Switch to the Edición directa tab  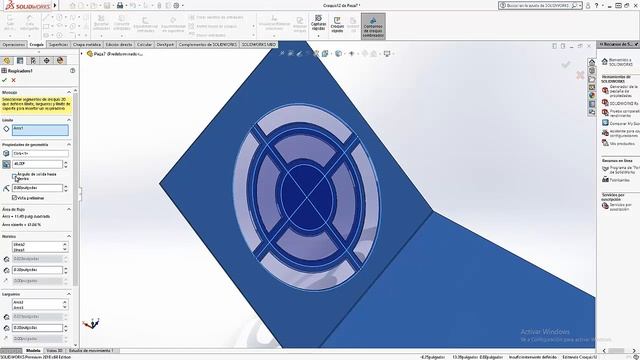tap(119, 44)
